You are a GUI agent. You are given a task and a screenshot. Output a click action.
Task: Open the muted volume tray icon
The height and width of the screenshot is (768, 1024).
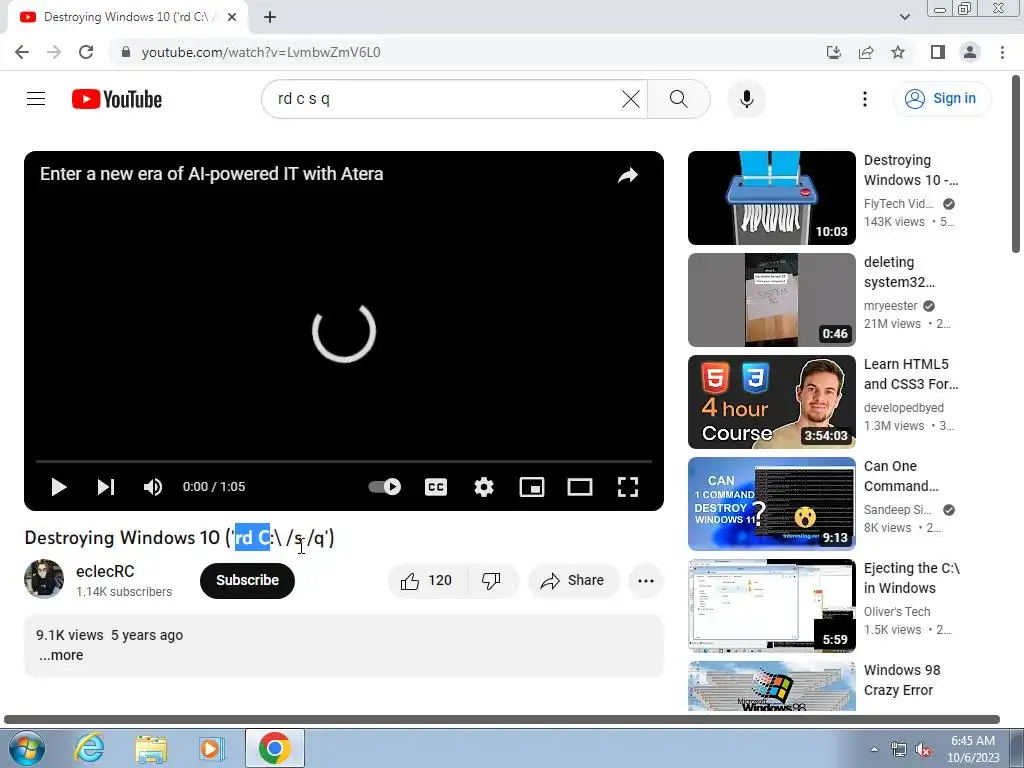[x=923, y=750]
